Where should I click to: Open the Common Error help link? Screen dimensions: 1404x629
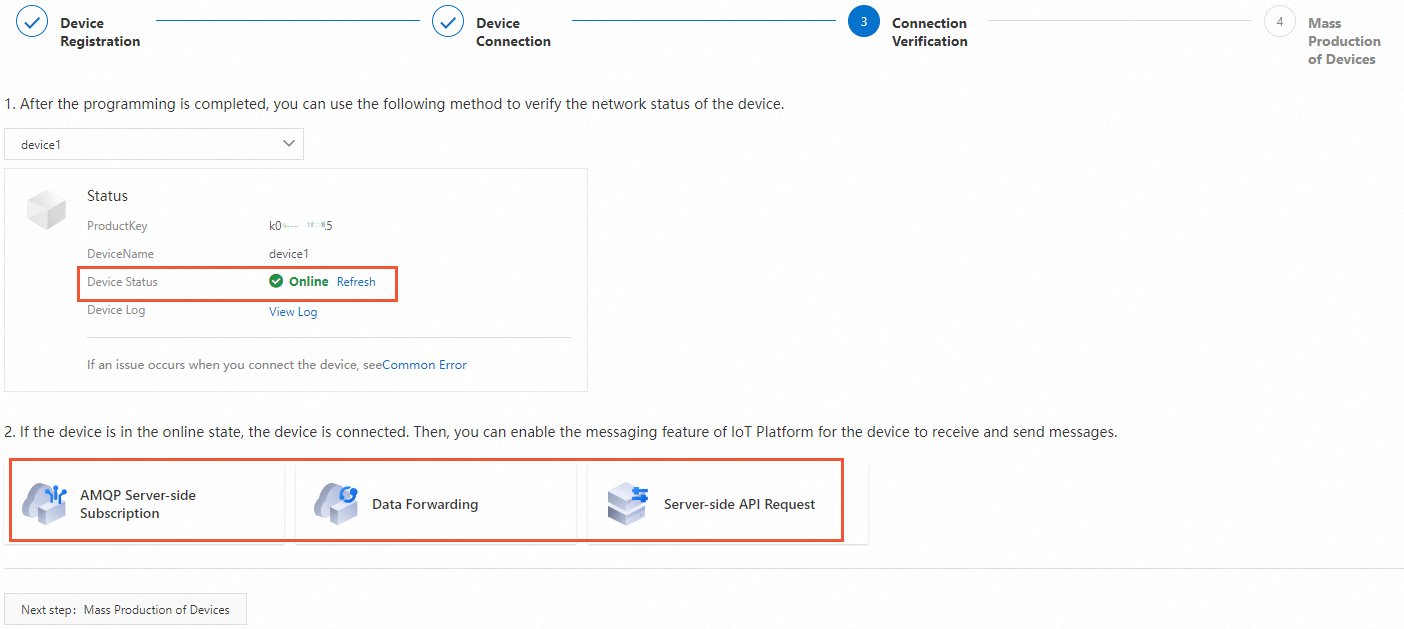(424, 365)
